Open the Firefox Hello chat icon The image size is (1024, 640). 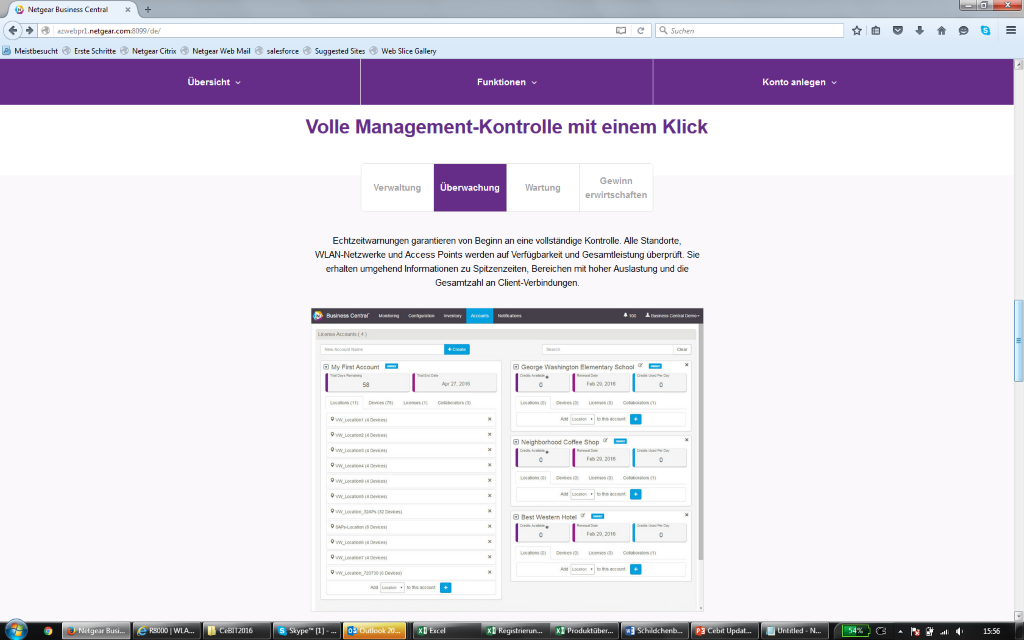pos(963,31)
